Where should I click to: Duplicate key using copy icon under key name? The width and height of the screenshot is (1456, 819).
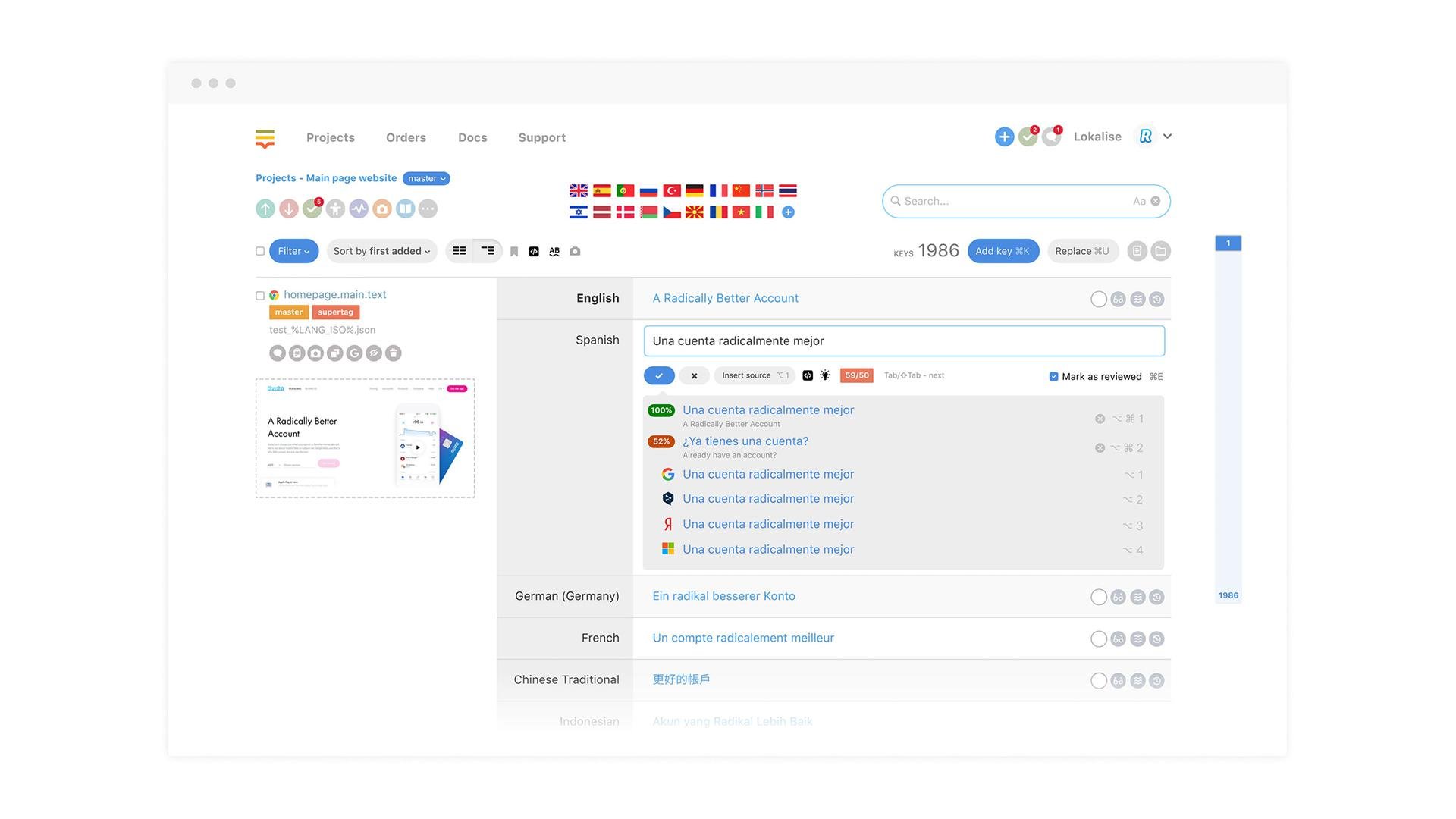point(335,353)
